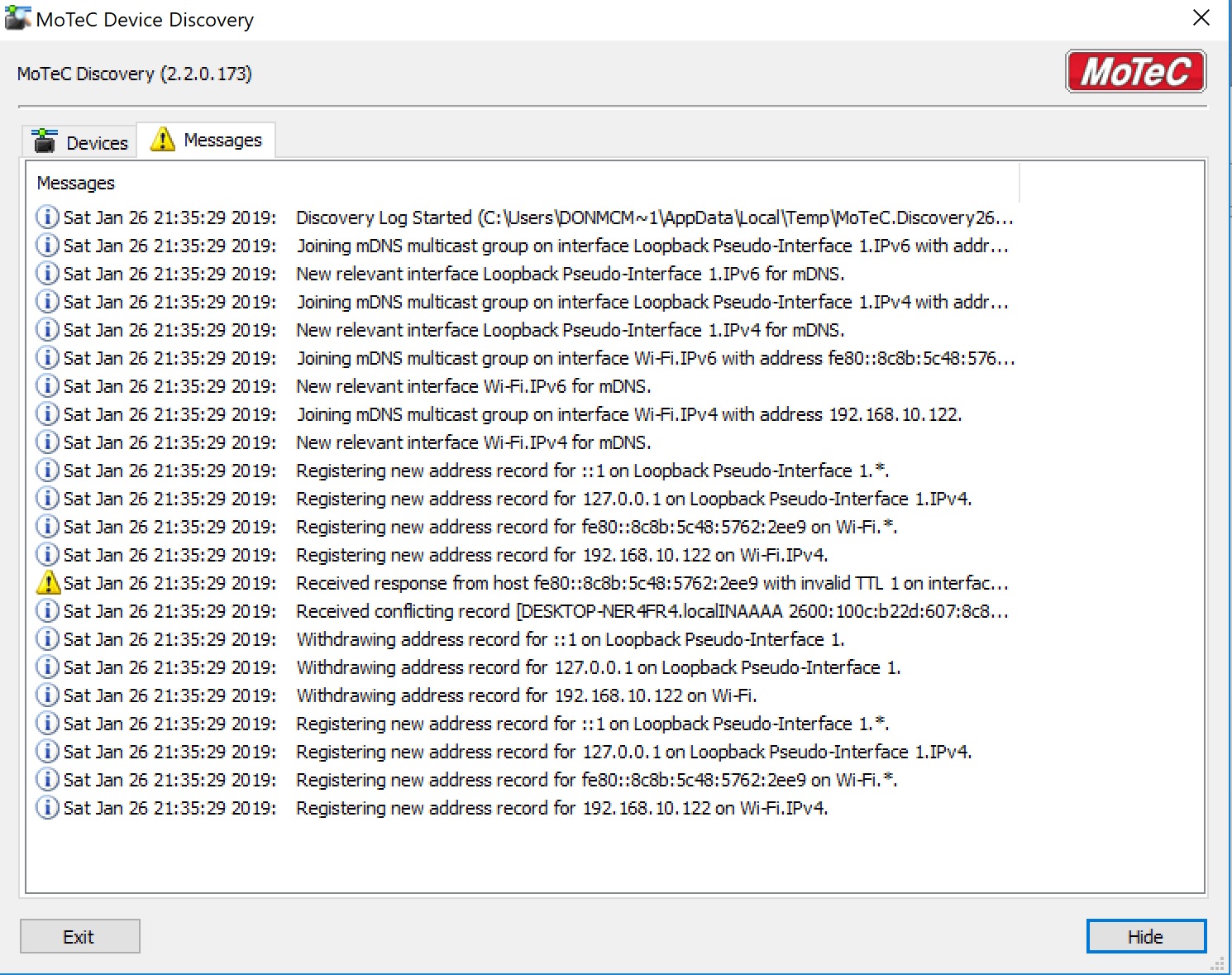Viewport: 1232px width, 975px height.
Task: Select 'Discovery Log Started' message text
Action: point(655,217)
